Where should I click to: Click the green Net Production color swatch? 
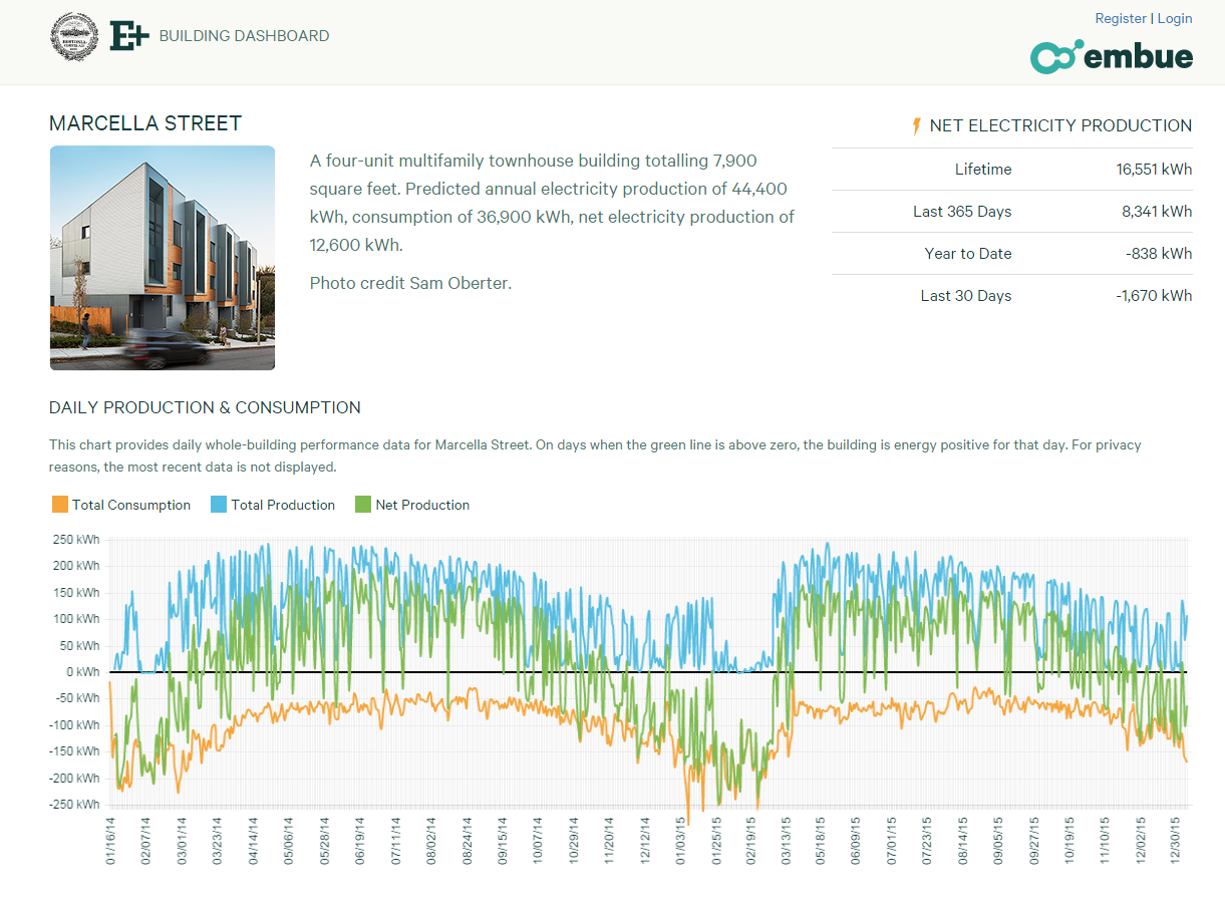coord(363,505)
